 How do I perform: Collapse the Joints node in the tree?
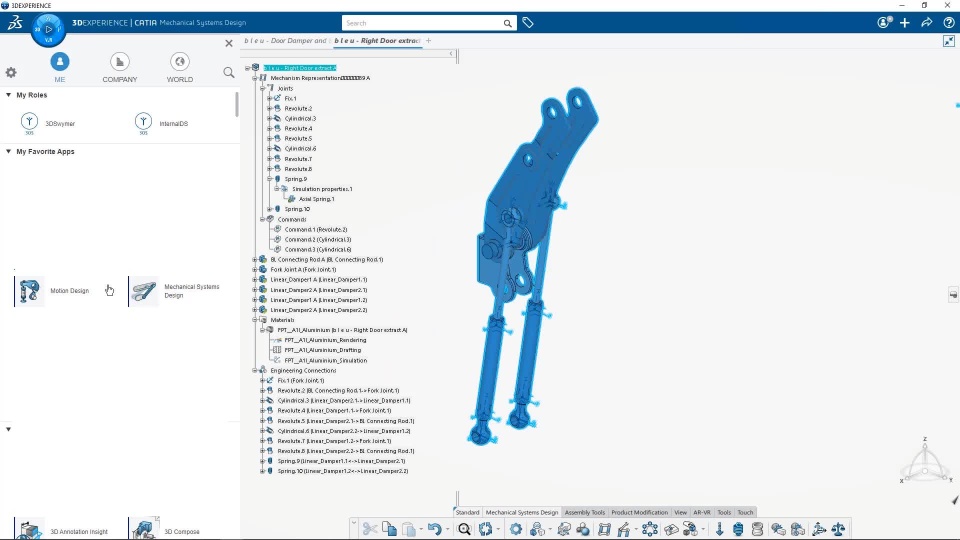click(262, 88)
